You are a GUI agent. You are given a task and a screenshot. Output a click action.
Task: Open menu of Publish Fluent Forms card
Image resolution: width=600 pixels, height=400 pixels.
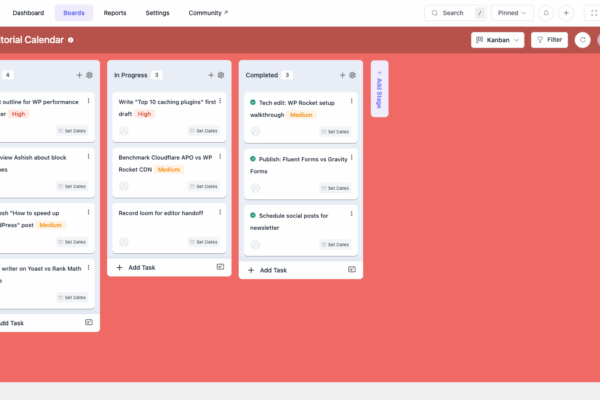tap(351, 157)
